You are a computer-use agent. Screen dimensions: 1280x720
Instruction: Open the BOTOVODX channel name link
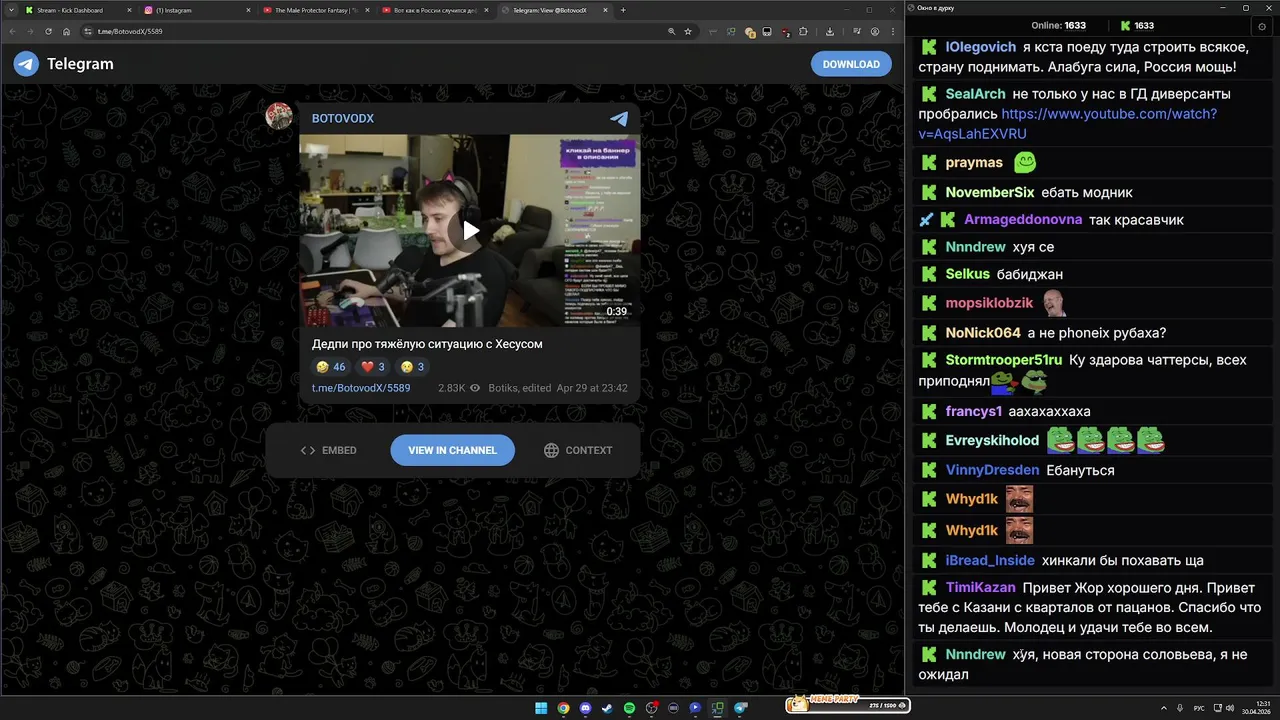(343, 118)
